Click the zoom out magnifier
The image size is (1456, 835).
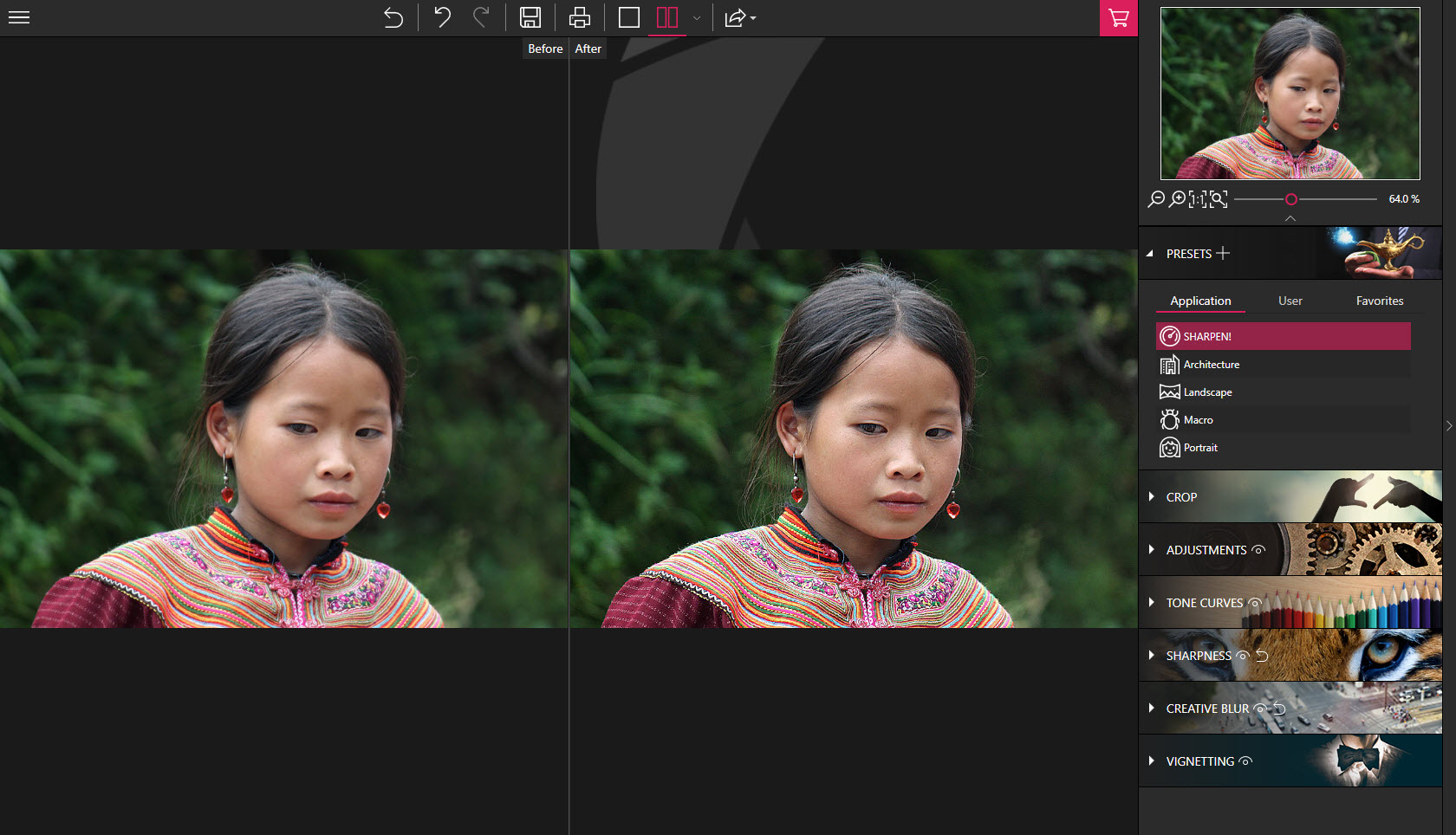(x=1156, y=199)
